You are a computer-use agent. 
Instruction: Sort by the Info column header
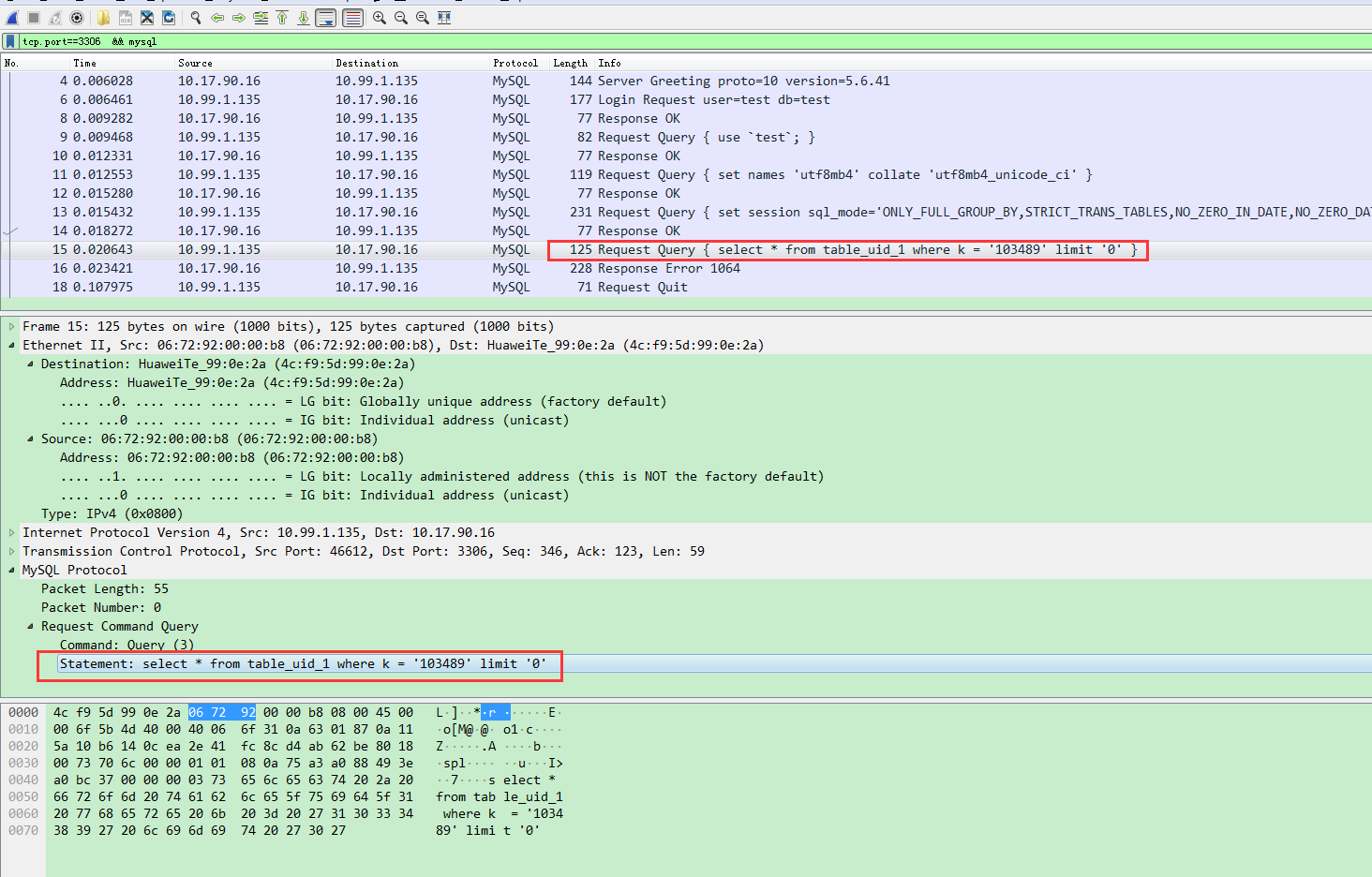click(x=609, y=63)
